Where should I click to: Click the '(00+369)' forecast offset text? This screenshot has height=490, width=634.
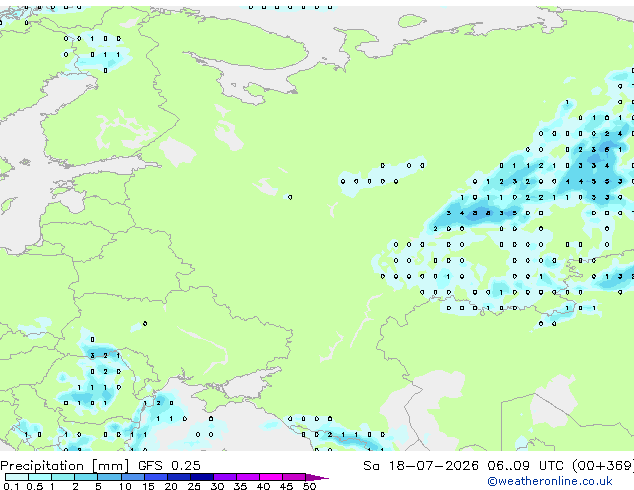[x=603, y=465]
